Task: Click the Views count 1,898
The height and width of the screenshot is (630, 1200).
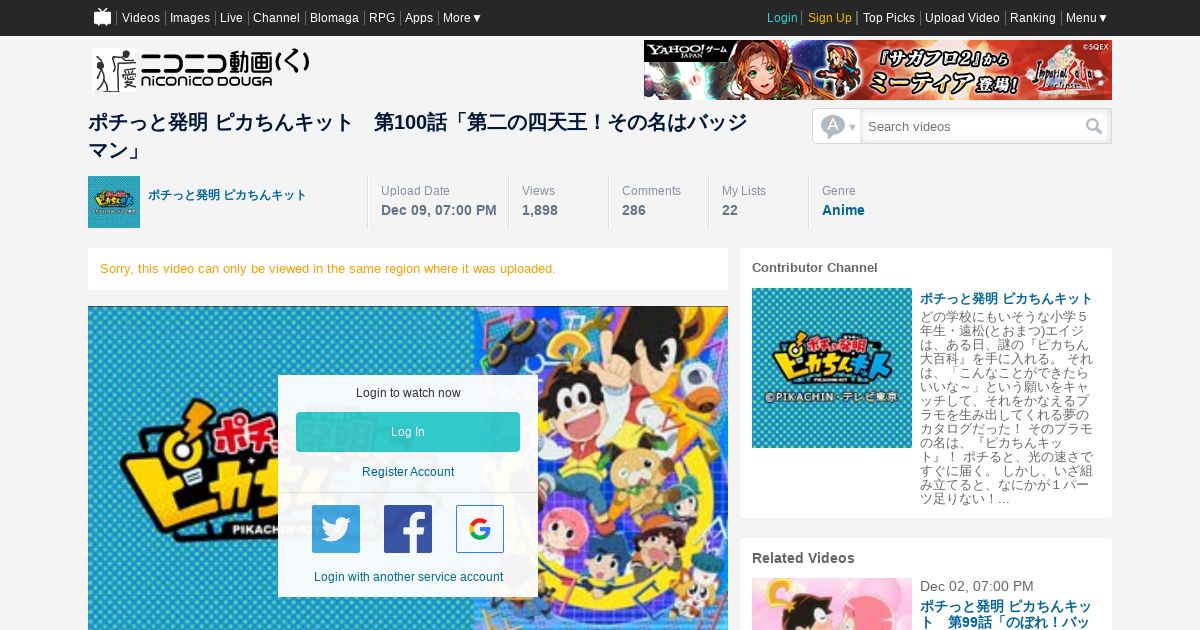Action: click(x=540, y=210)
